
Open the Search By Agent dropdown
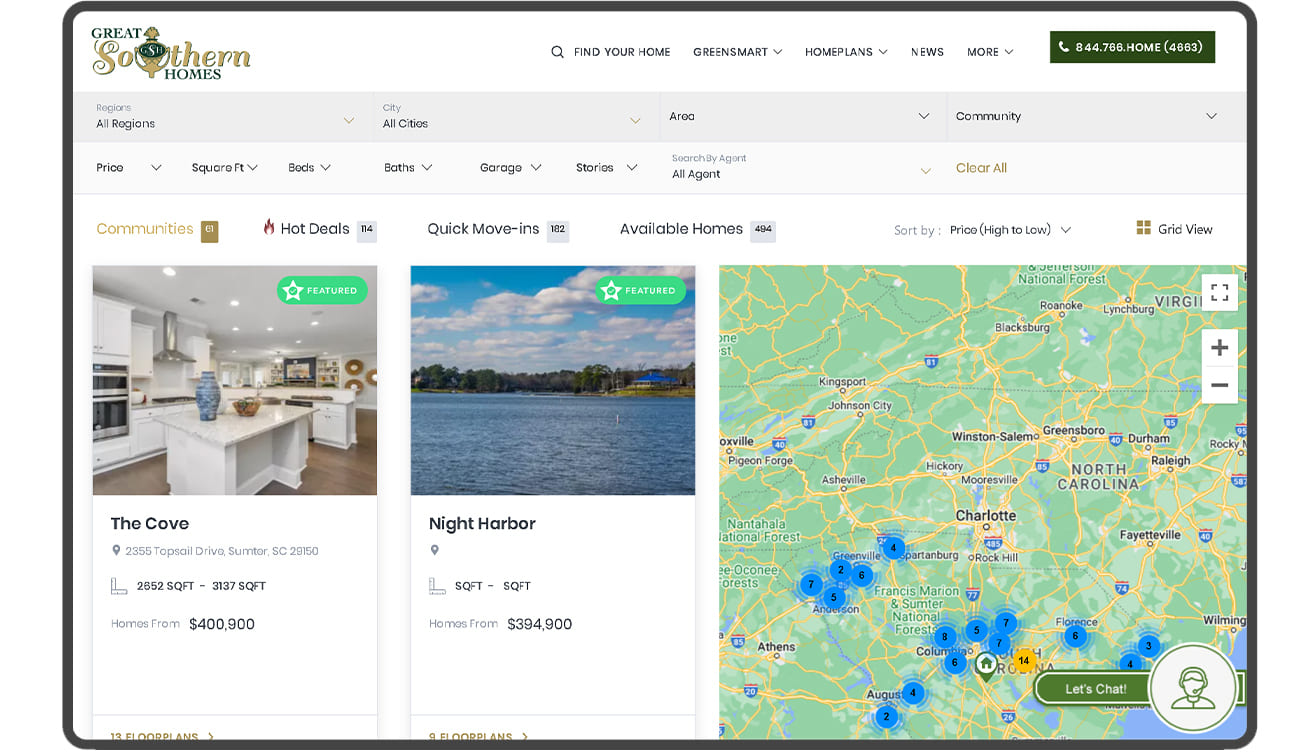tap(801, 167)
